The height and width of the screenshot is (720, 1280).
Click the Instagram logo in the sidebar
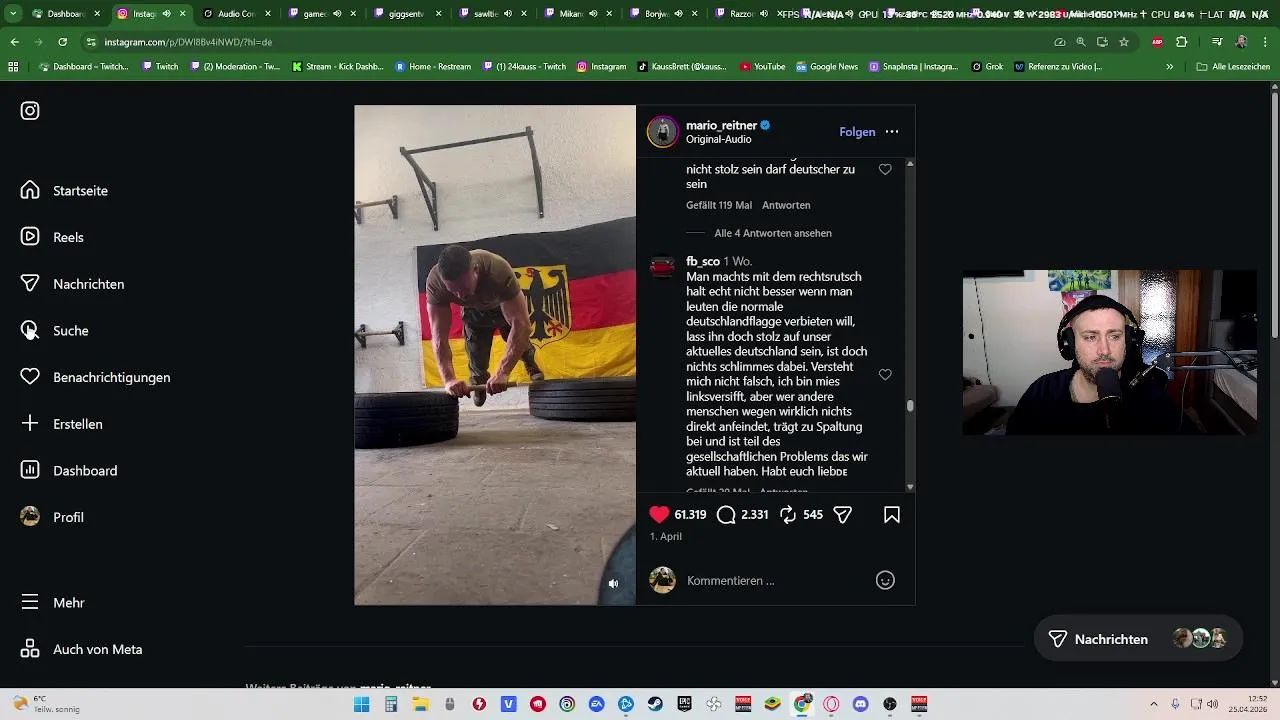tap(30, 111)
